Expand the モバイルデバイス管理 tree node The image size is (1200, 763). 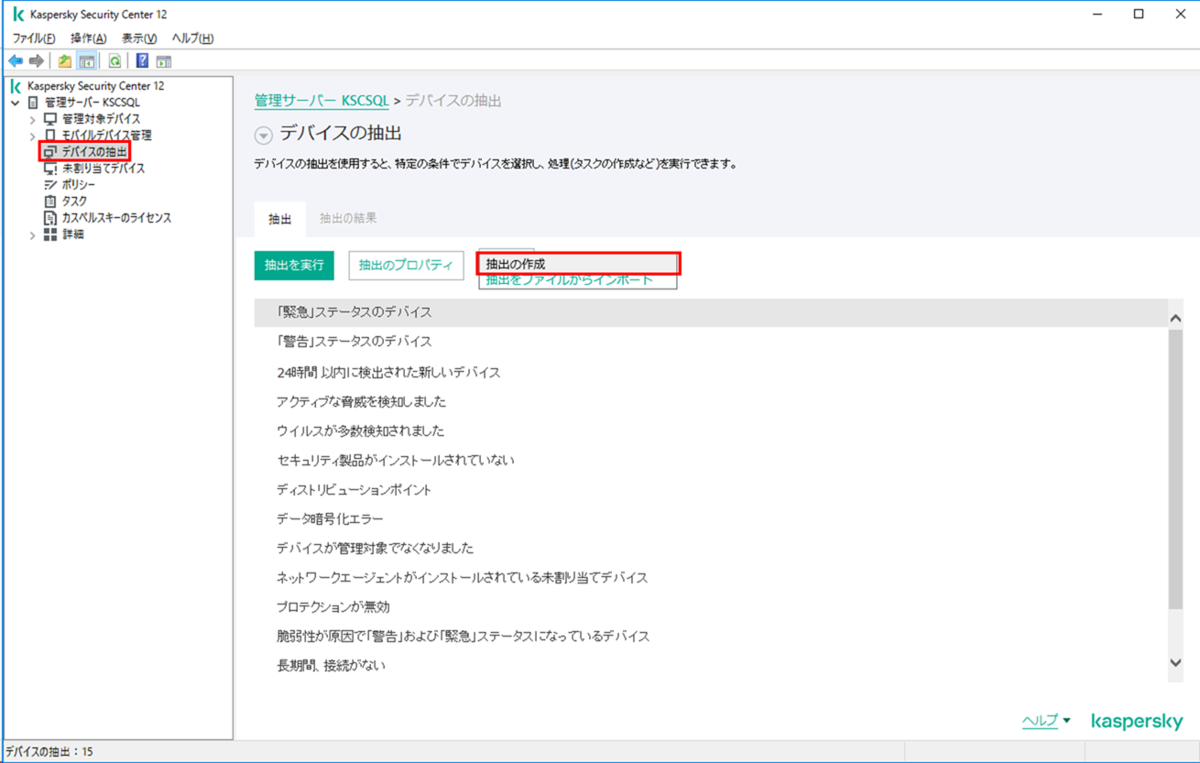point(32,135)
